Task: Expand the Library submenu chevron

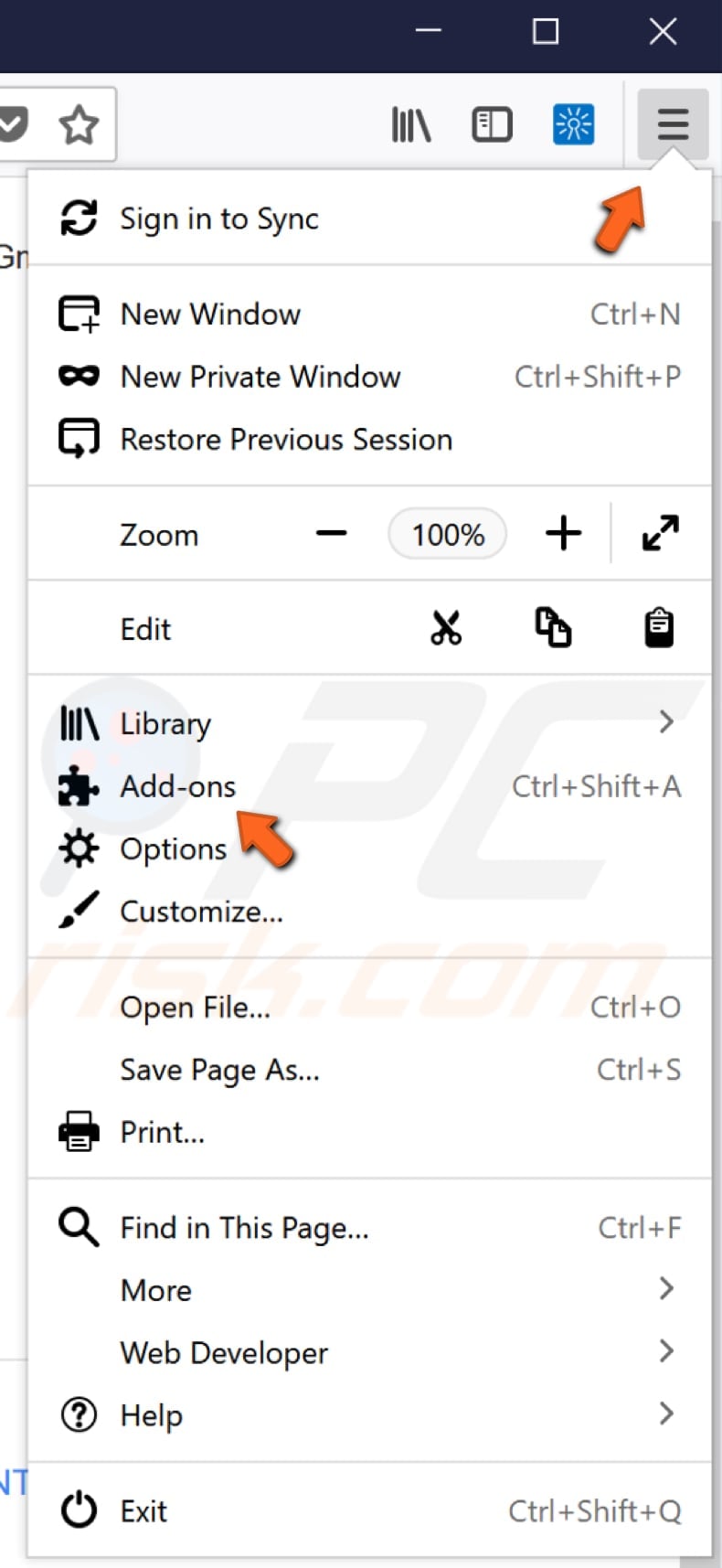Action: [666, 721]
